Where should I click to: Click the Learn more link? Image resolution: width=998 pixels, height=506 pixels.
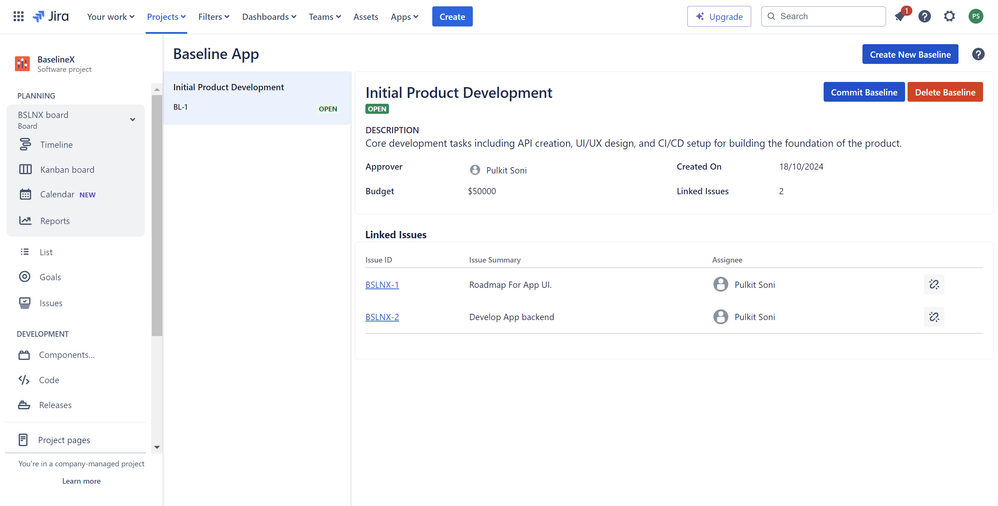[x=81, y=481]
